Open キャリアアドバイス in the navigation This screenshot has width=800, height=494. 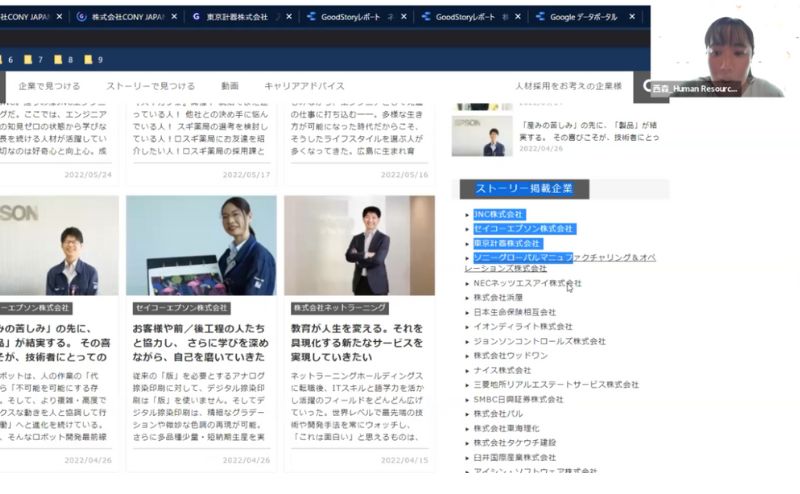(304, 86)
